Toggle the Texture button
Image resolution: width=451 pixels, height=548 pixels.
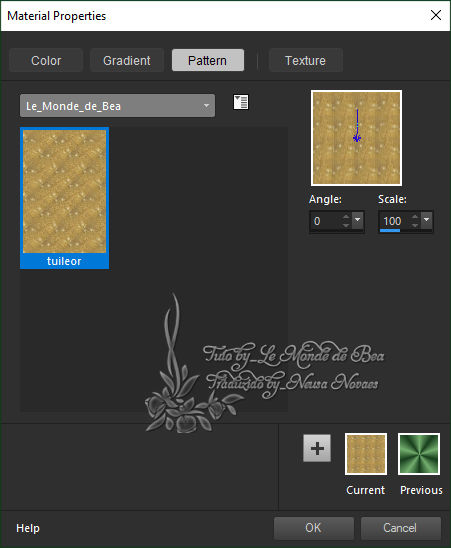tap(306, 60)
